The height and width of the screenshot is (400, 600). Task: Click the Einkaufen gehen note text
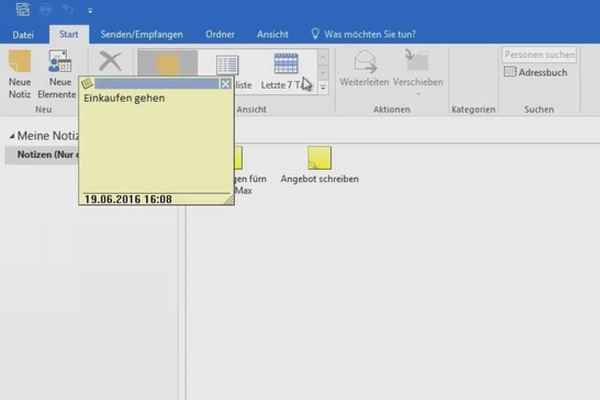pos(124,98)
